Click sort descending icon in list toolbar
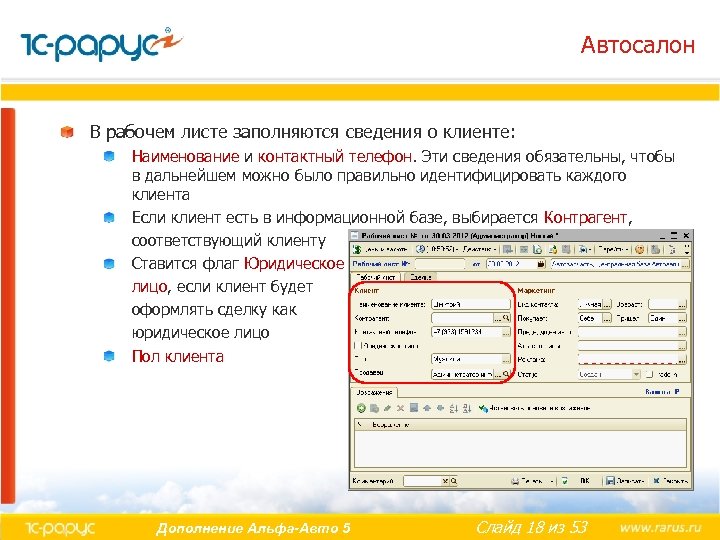Image resolution: width=720 pixels, height=540 pixels. coord(467,408)
